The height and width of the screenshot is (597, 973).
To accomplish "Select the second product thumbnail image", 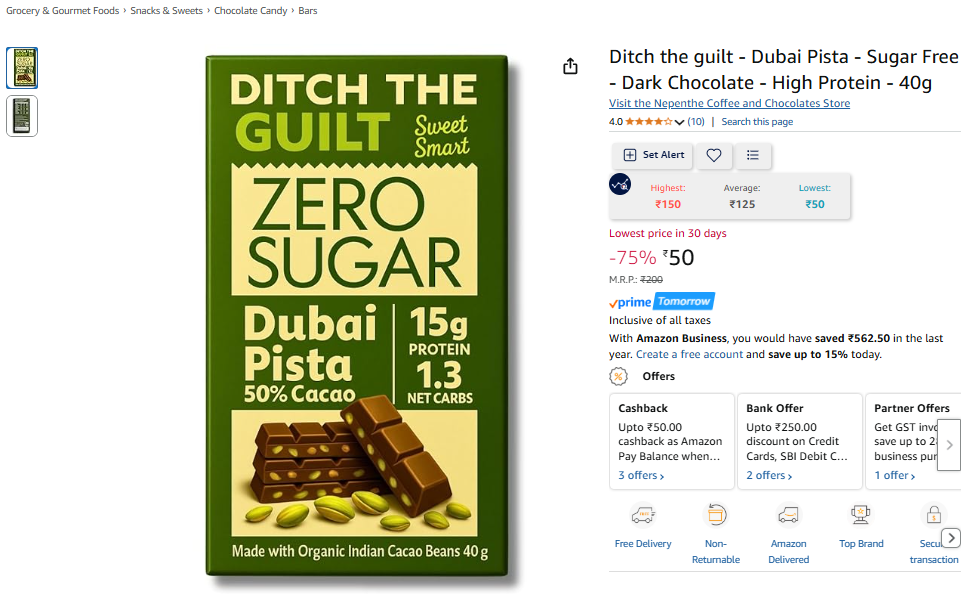I will pos(22,116).
